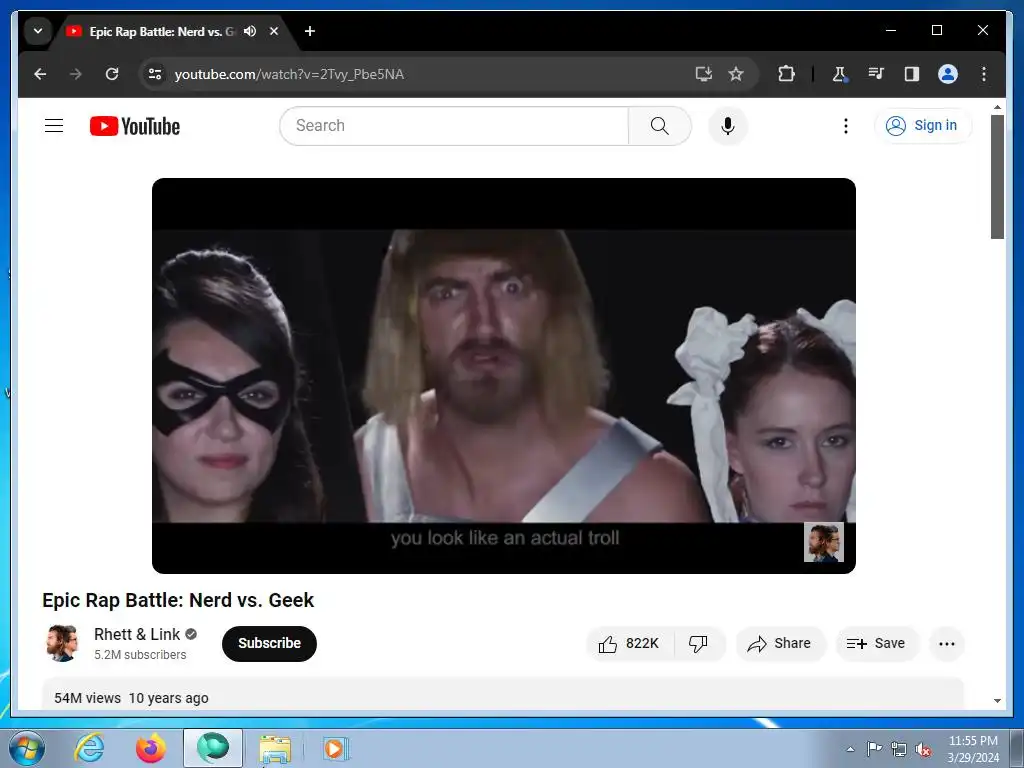Click the Sign in button

pyautogui.click(x=922, y=125)
